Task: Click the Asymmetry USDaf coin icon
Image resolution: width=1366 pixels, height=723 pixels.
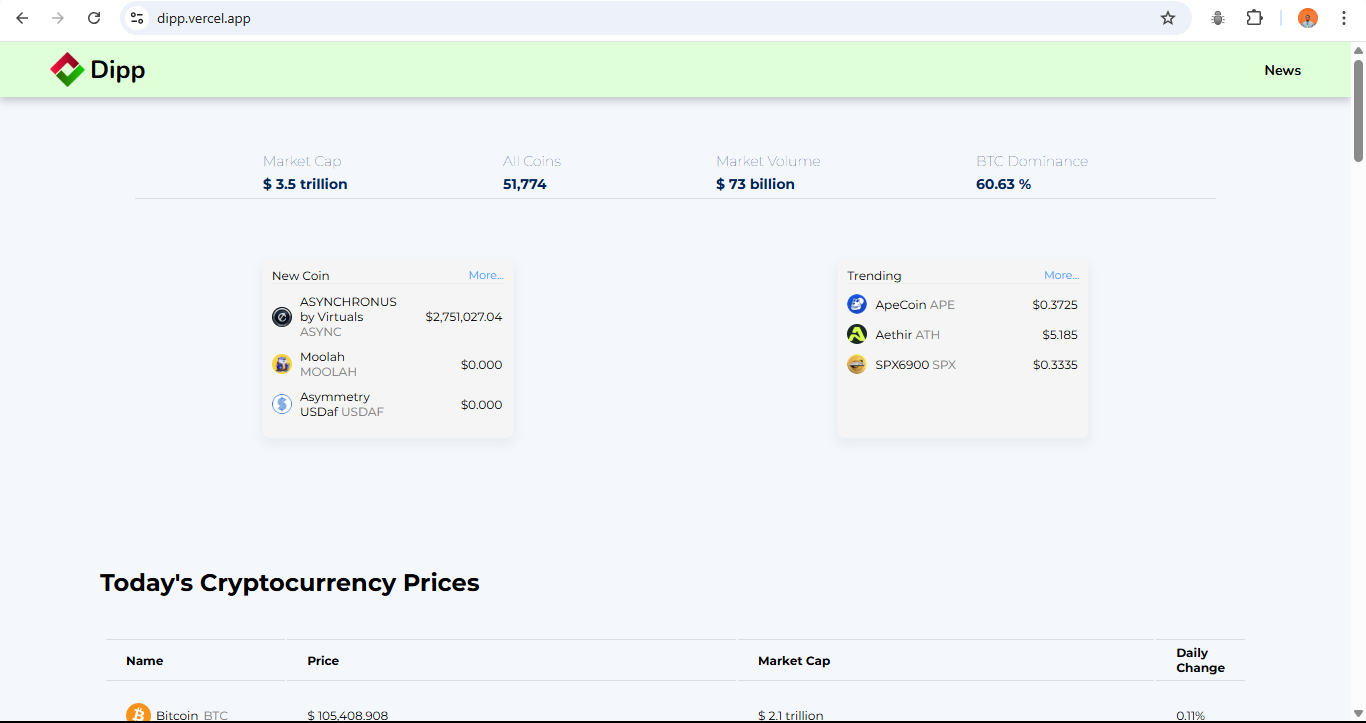Action: (x=282, y=404)
